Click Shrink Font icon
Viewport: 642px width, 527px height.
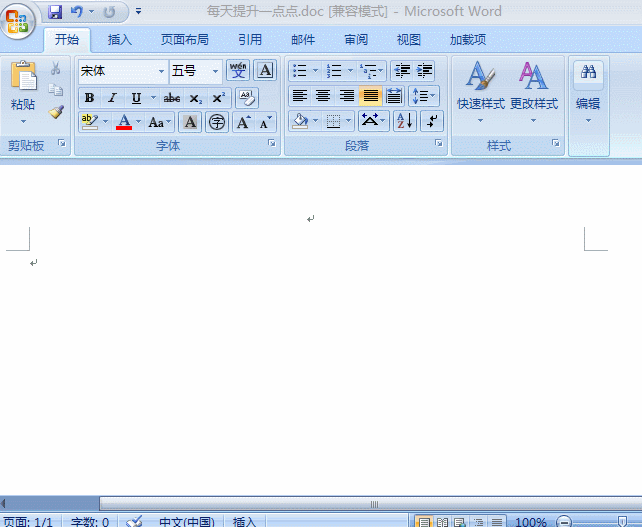[x=266, y=122]
